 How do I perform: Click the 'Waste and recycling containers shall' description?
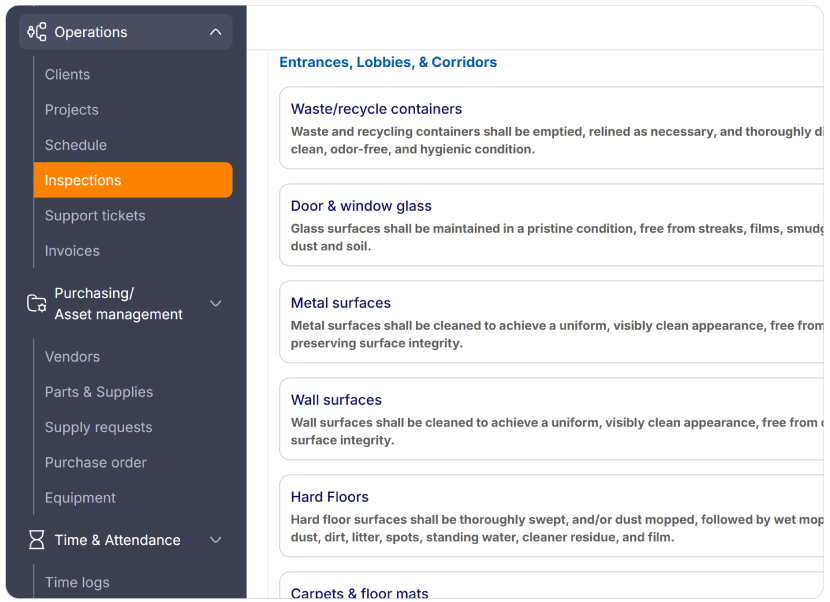[x=557, y=140]
